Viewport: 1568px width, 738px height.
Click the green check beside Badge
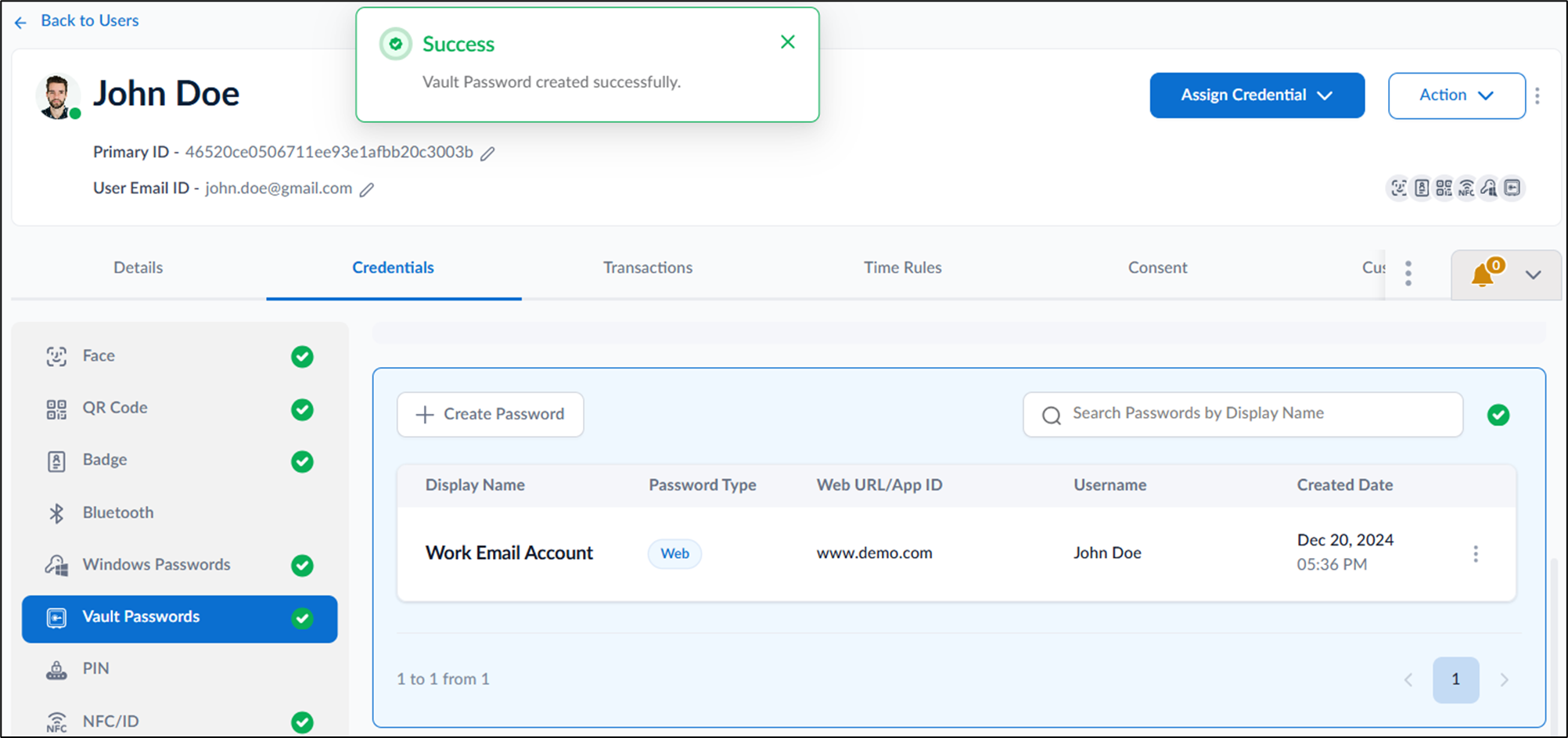click(x=302, y=462)
